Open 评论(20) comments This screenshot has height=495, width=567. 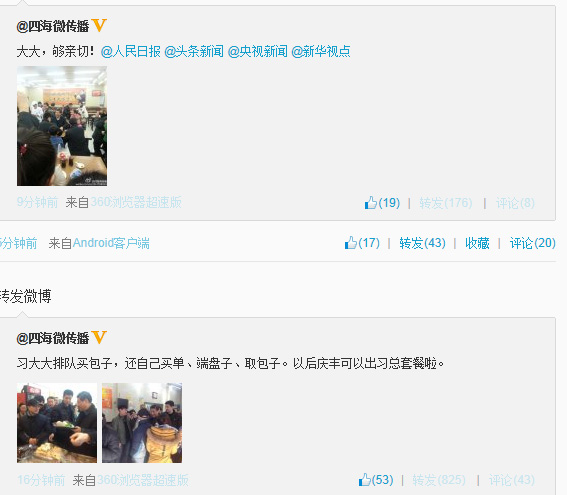532,243
